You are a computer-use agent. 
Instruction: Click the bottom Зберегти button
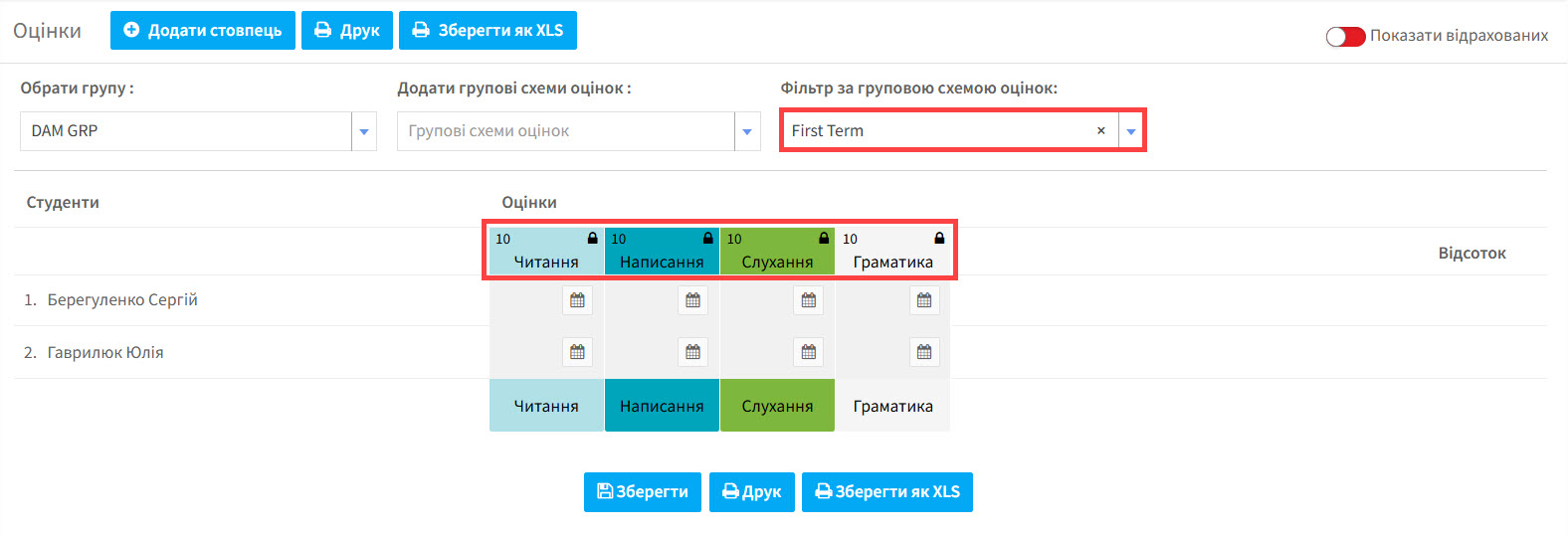(643, 492)
